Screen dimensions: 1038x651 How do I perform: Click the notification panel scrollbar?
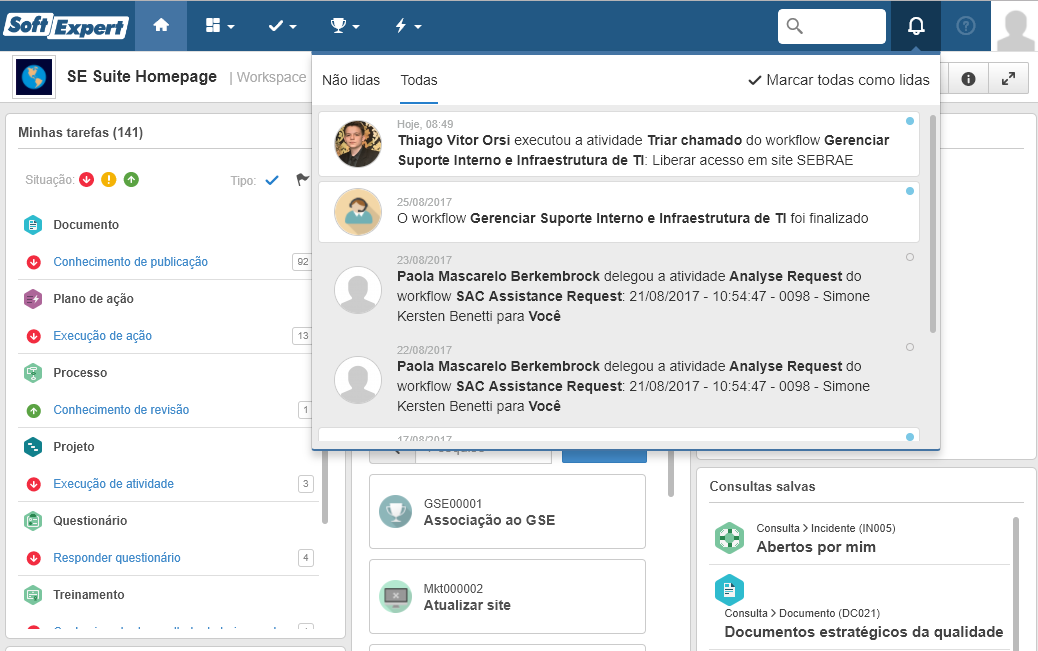click(933, 224)
